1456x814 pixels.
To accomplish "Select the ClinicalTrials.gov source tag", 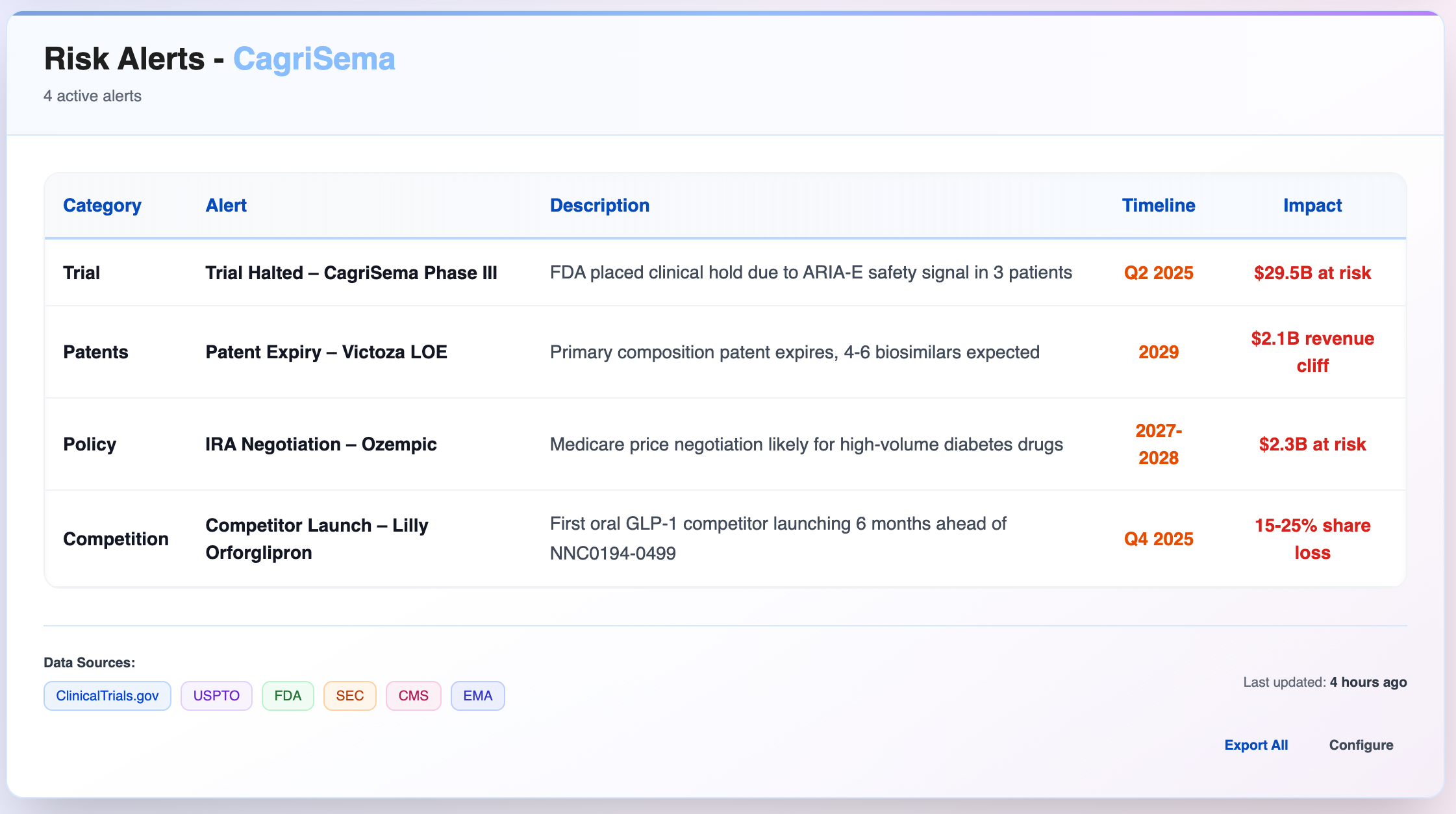I will tap(107, 696).
